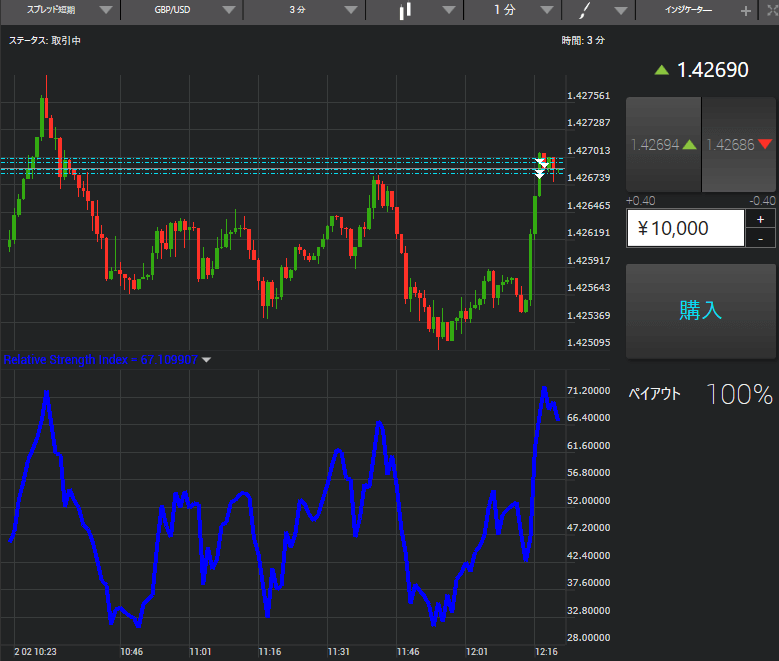779x661 pixels.
Task: Click the 購入 purchase button
Action: point(701,311)
